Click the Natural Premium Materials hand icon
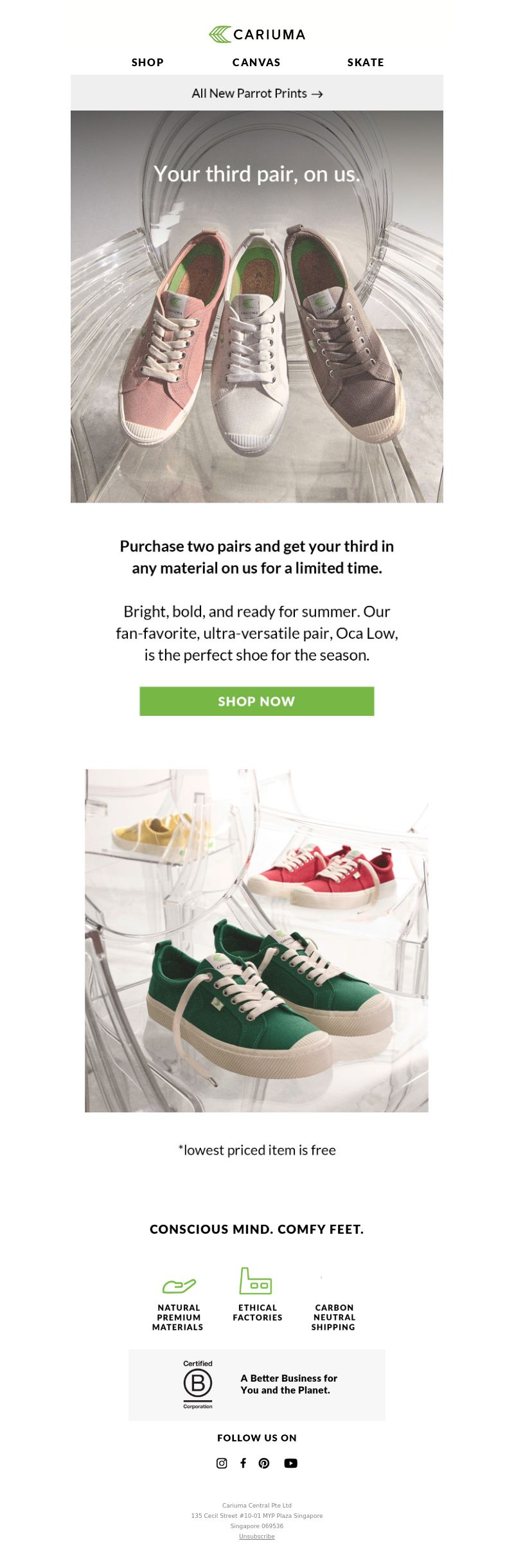This screenshot has height=1568, width=514. tap(179, 1285)
